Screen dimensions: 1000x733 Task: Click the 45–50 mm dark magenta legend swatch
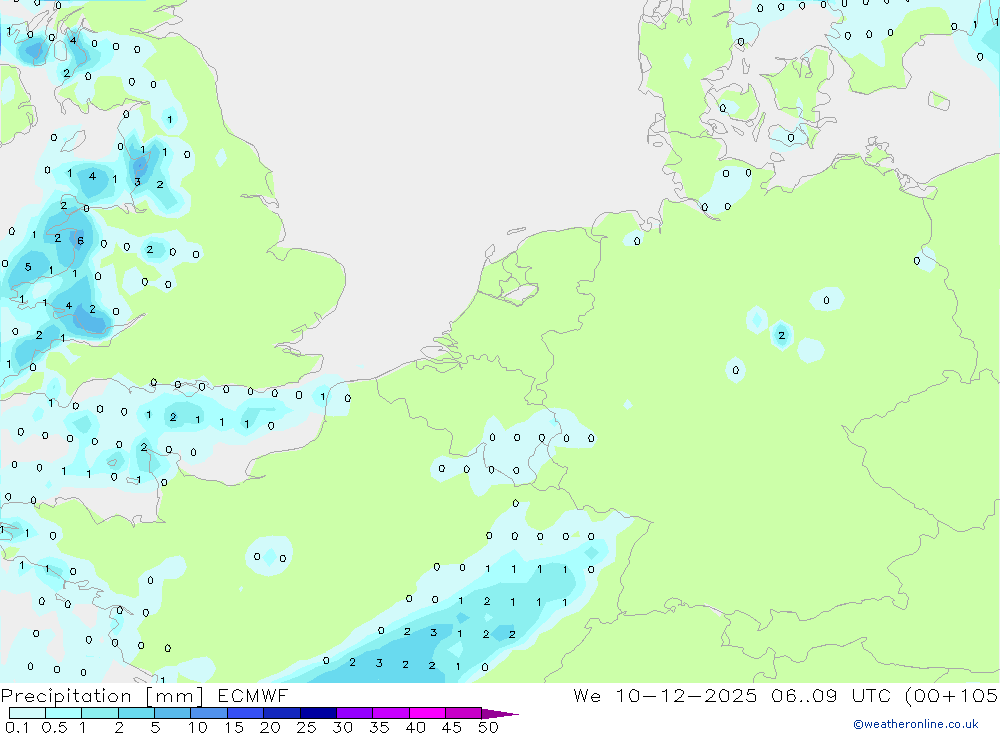pyautogui.click(x=464, y=713)
